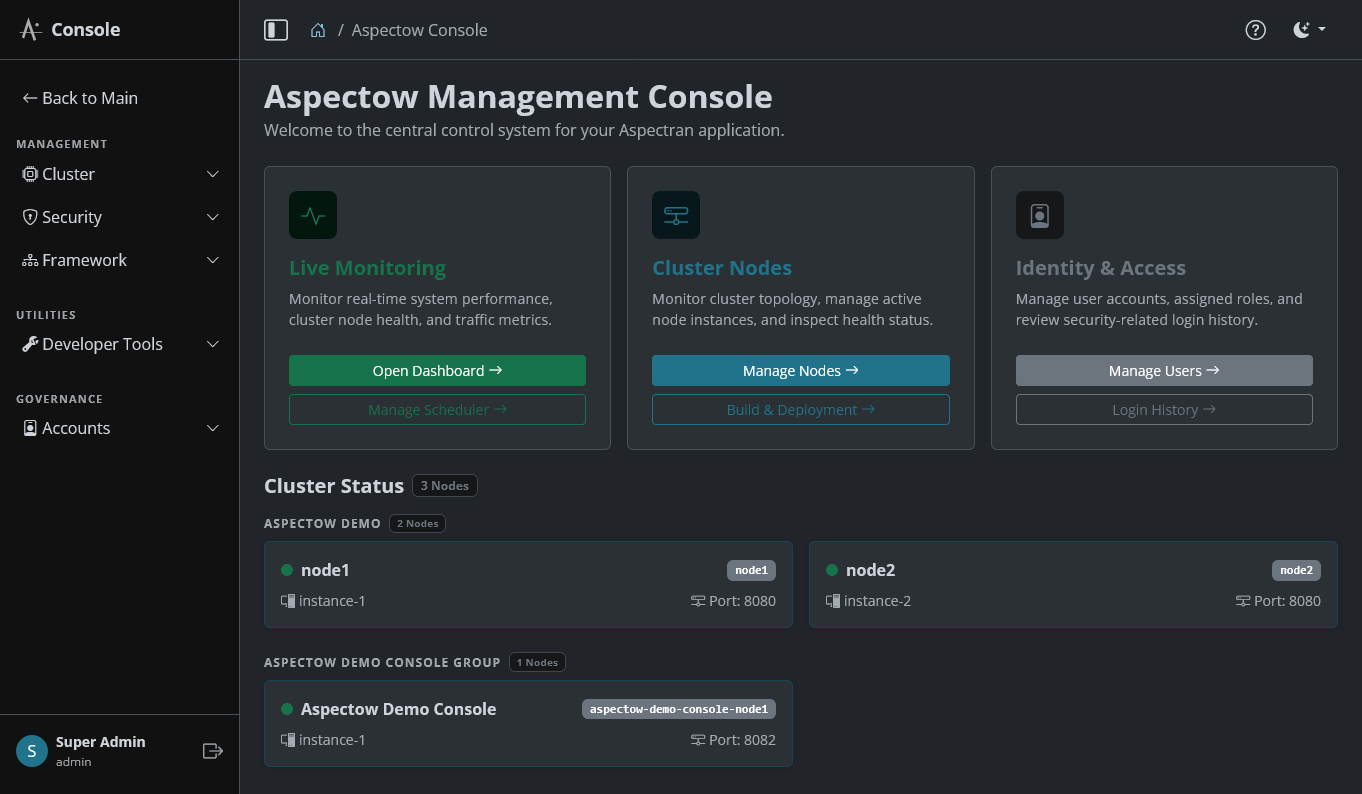Click server icon beside instance-2
Image resolution: width=1362 pixels, height=794 pixels.
pos(833,601)
